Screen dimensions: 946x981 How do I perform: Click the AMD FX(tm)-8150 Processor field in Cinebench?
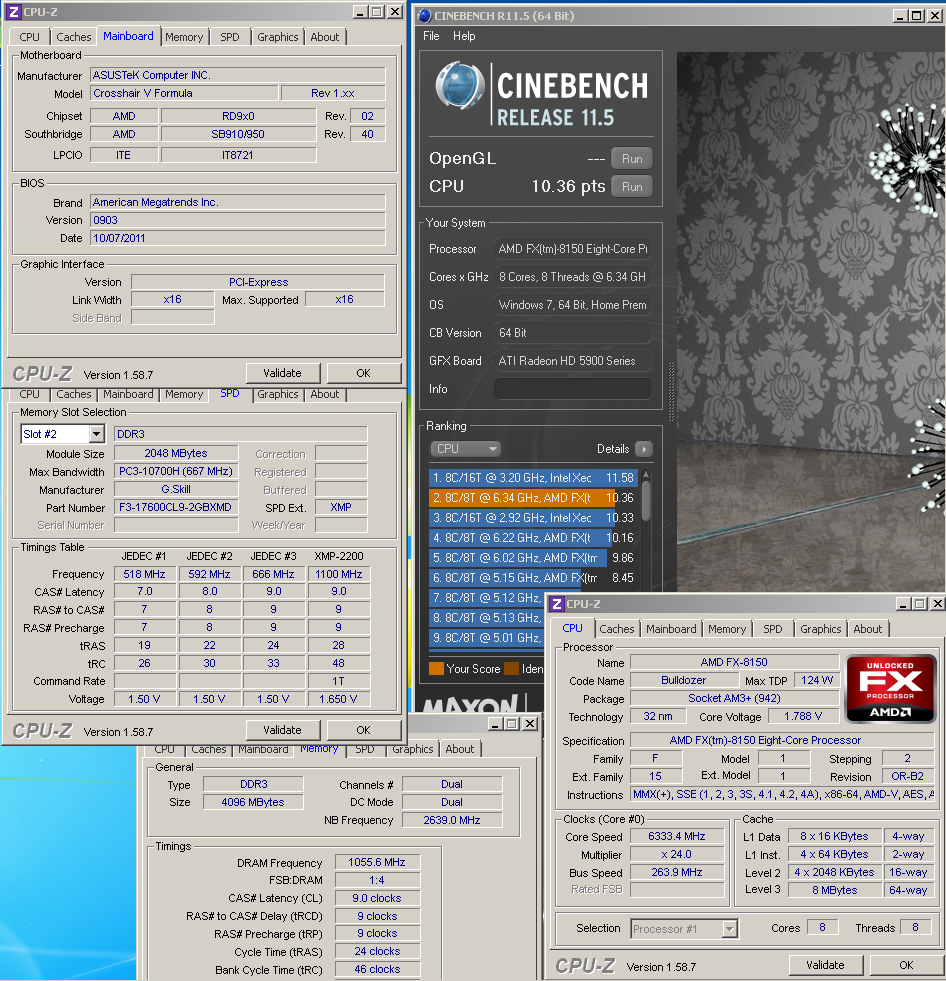coord(572,249)
